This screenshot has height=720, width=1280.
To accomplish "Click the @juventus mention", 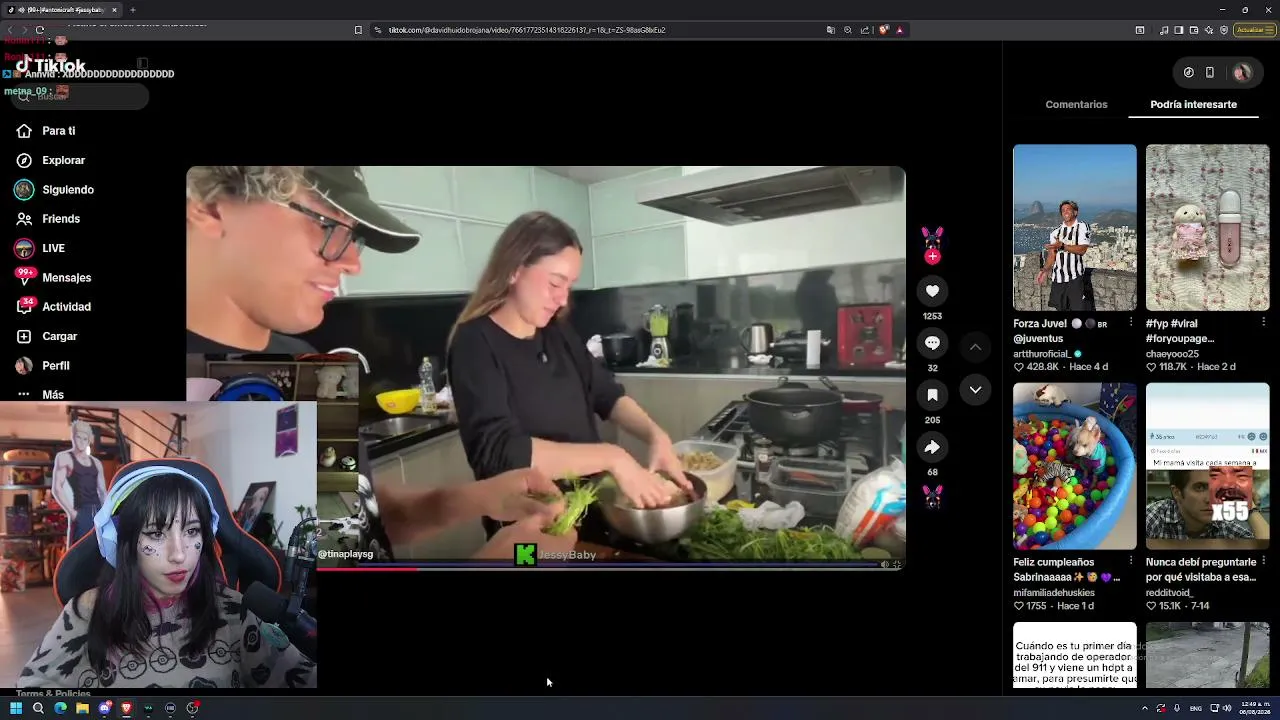I will (1038, 339).
